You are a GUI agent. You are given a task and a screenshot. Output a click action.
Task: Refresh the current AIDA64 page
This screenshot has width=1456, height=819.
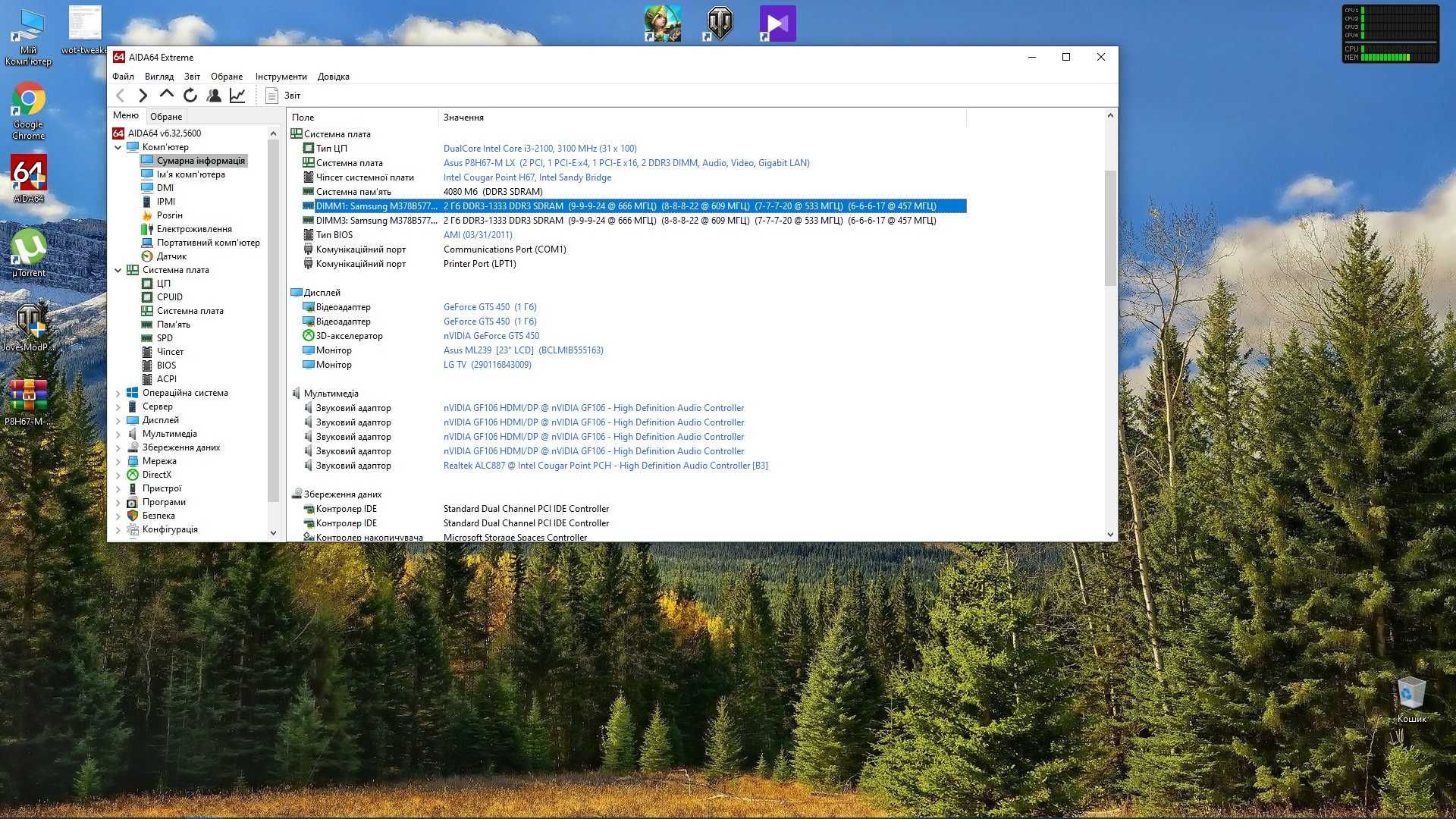[190, 95]
